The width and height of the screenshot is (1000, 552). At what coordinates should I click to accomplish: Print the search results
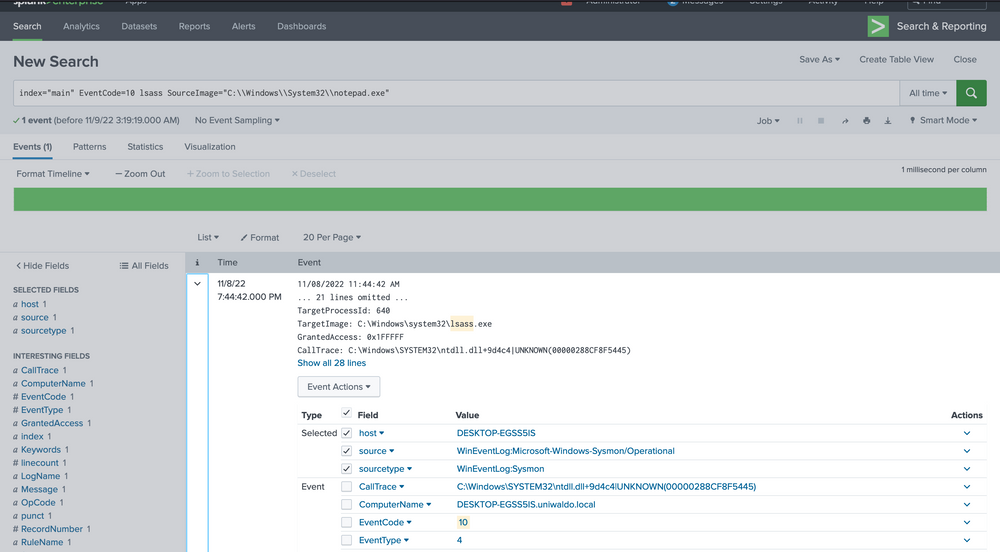coord(866,121)
